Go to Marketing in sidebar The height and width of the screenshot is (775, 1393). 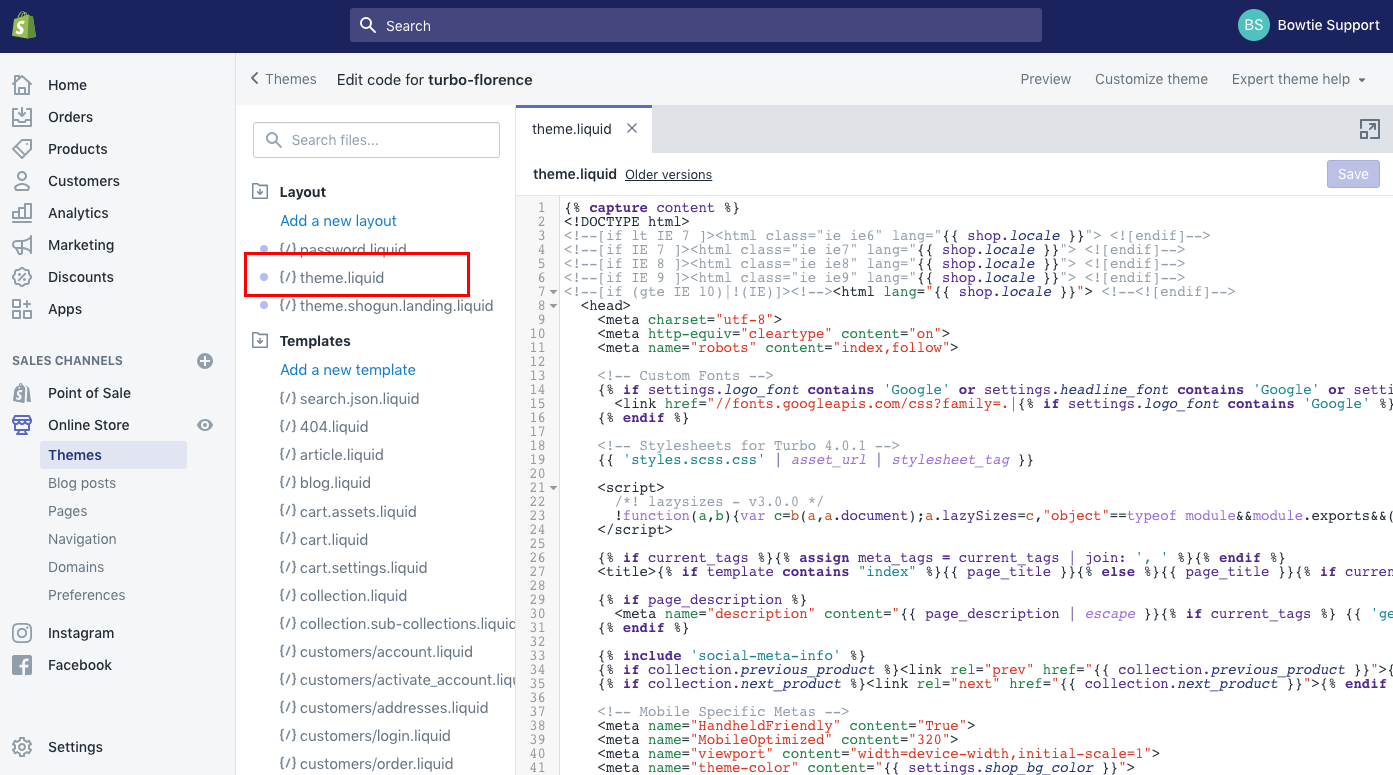point(81,245)
